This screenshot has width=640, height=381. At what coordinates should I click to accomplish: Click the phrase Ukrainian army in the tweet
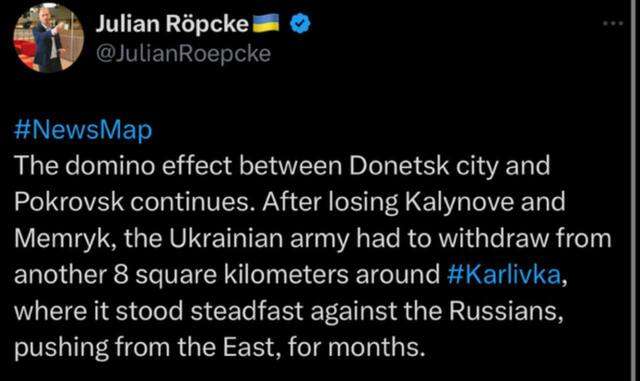tap(259, 239)
